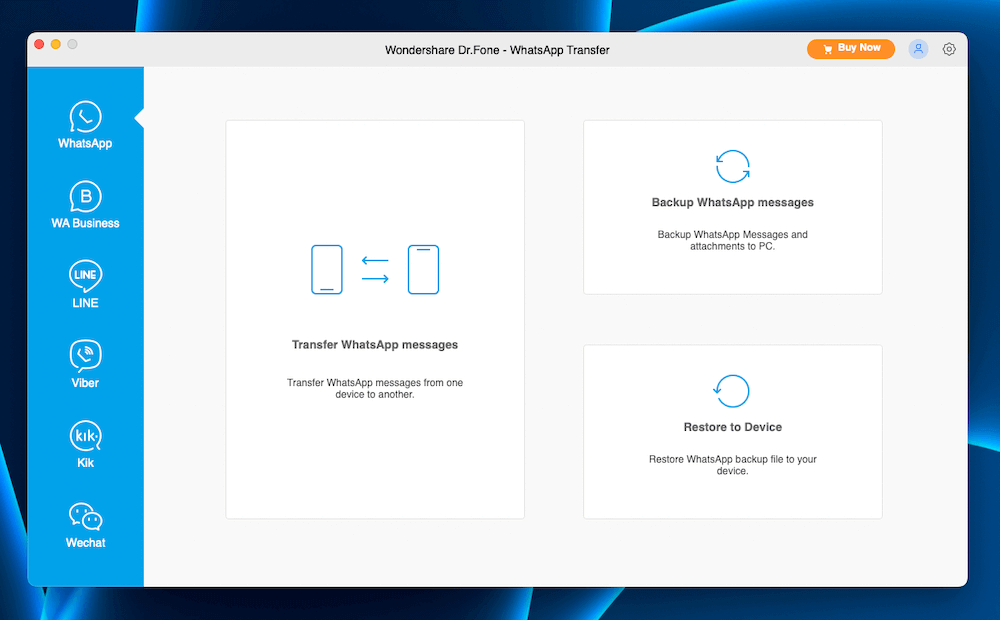
Task: Click the "WhatsApp" sidebar label
Action: [x=85, y=144]
